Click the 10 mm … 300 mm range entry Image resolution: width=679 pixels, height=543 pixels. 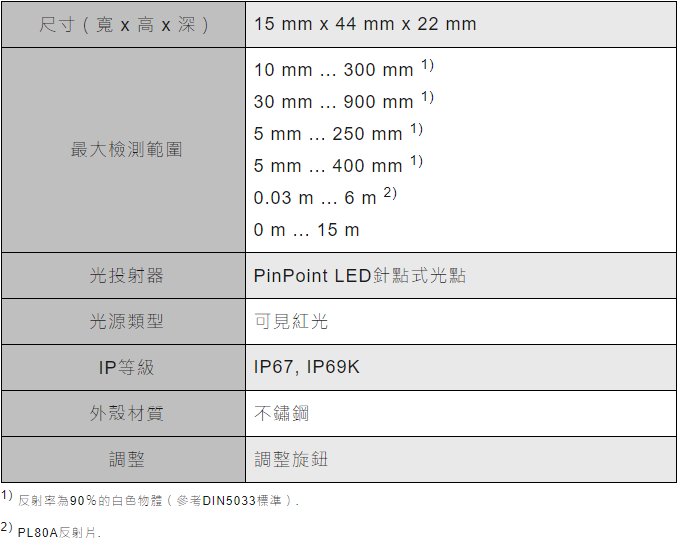coord(334,70)
